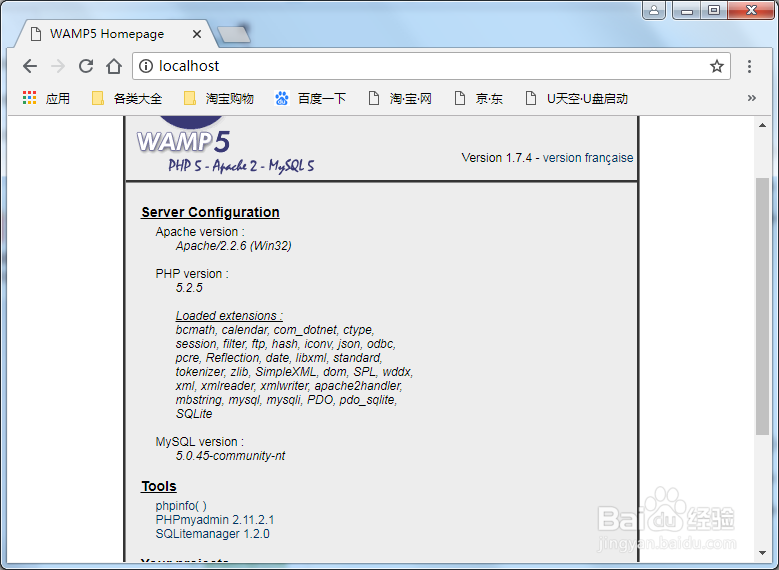This screenshot has height=570, width=779.
Task: Click the page scrollbar up arrow
Action: coord(763,125)
